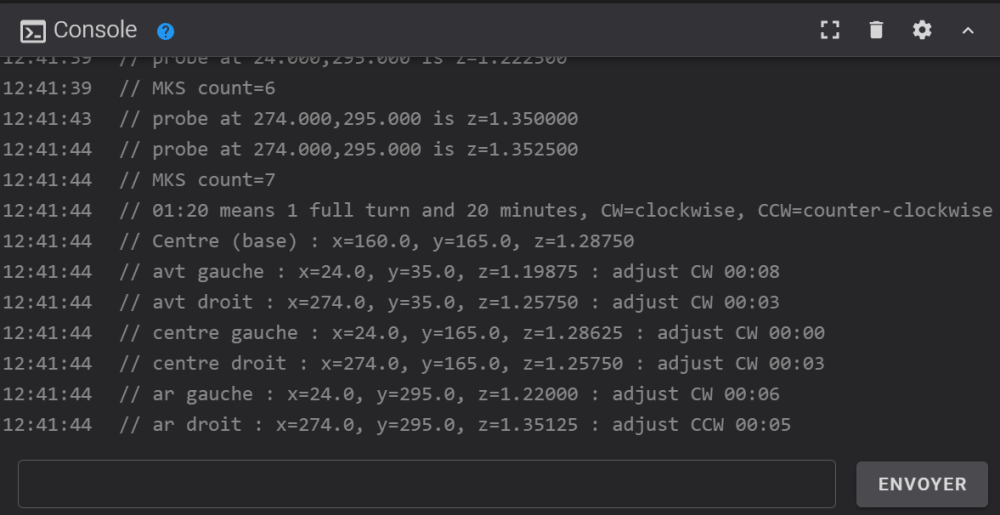Screen dimensions: 1000x515
Task: Click the Console panel title
Action: (x=95, y=30)
